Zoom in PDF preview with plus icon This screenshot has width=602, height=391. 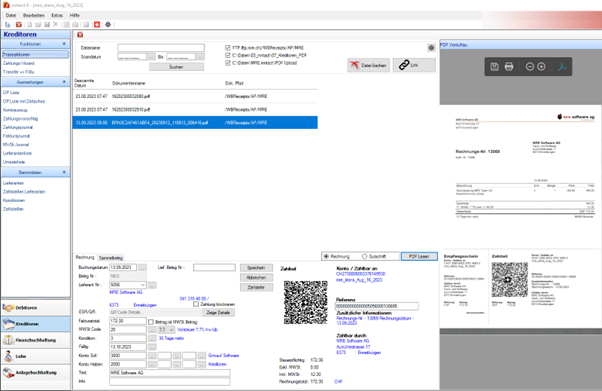[x=541, y=66]
